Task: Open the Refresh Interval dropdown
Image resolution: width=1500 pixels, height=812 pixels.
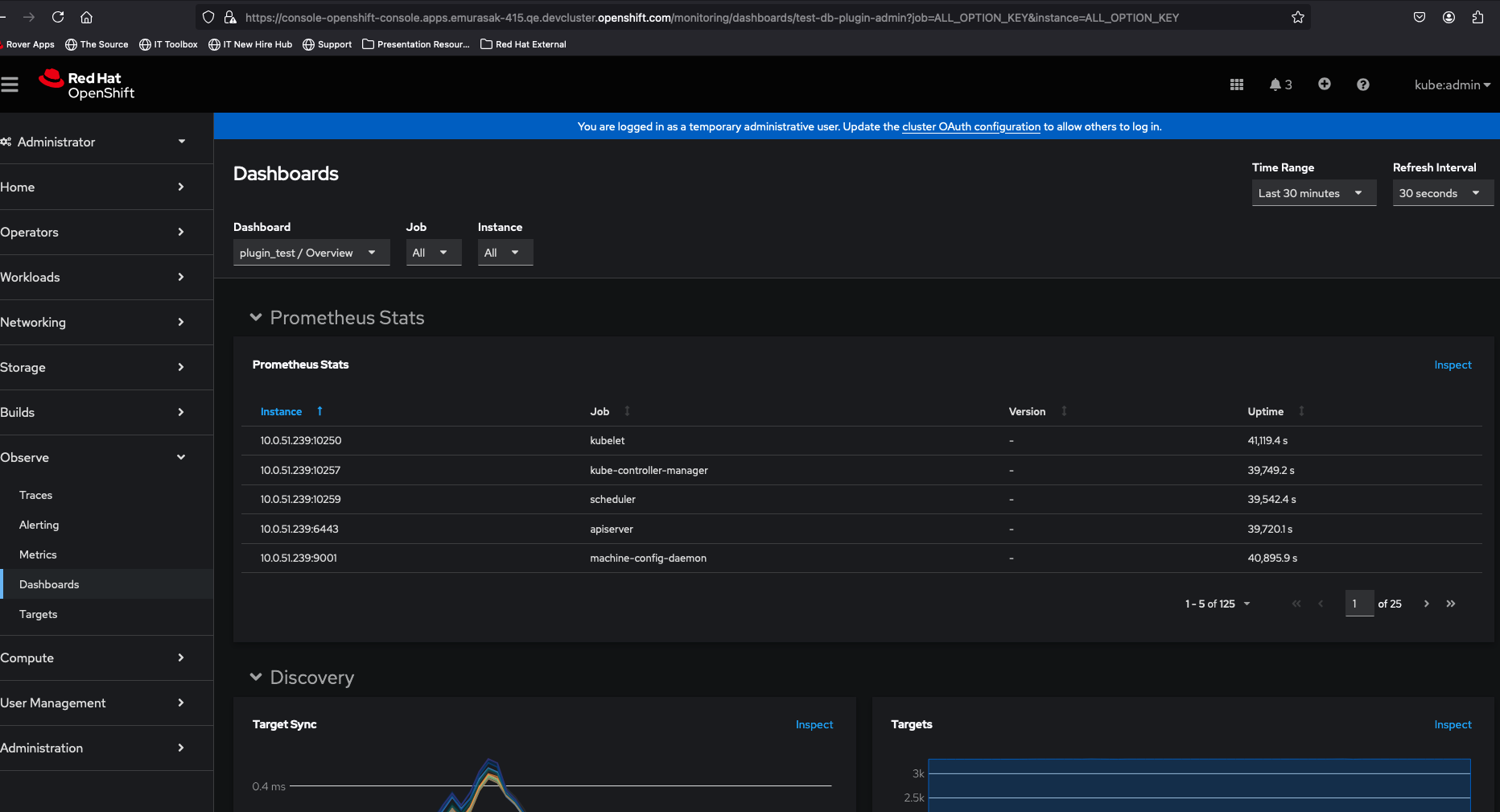Action: pos(1441,193)
